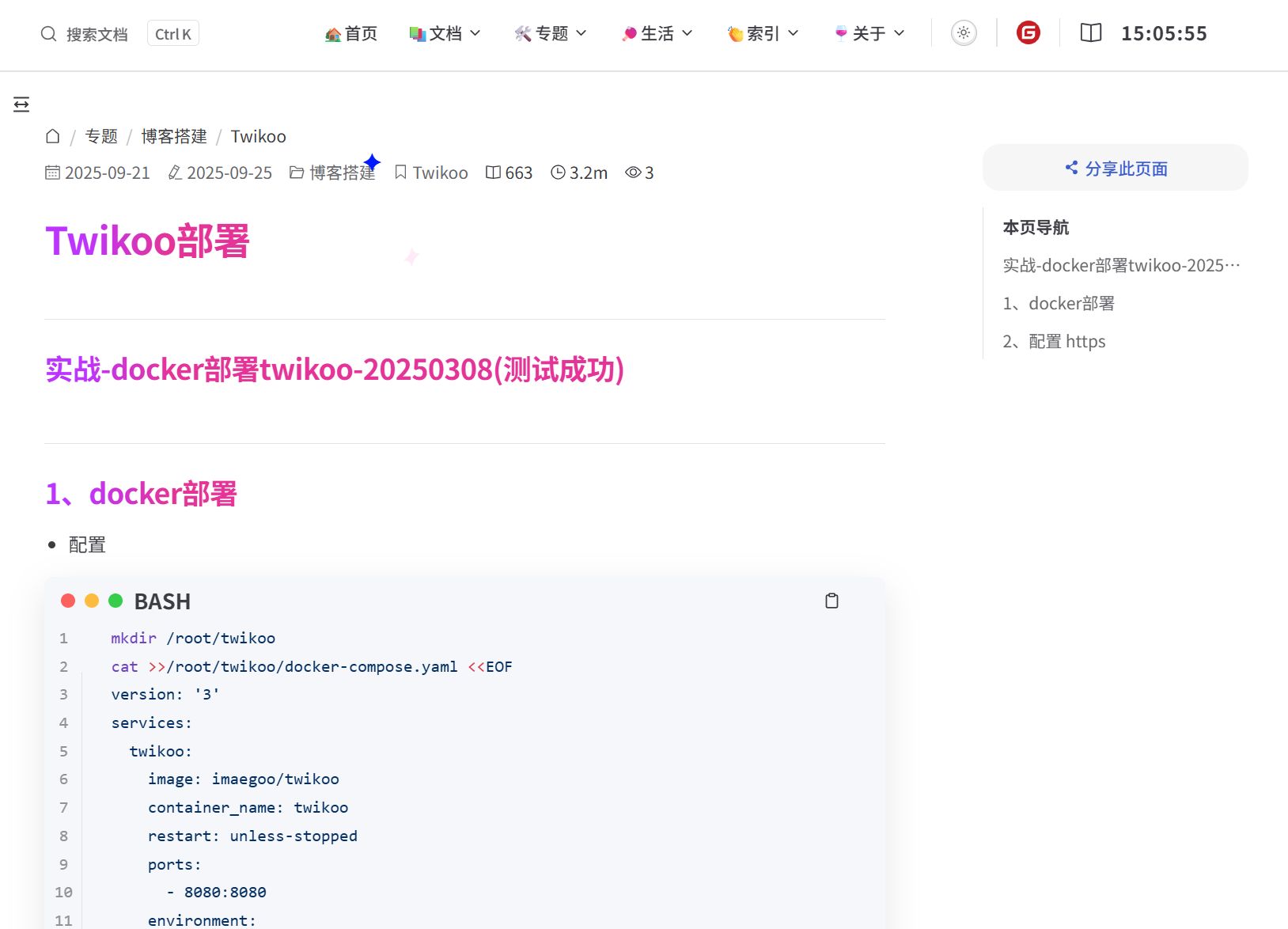Toggle the left sidebar collapse icon
Image resolution: width=1288 pixels, height=929 pixels.
pos(21,104)
